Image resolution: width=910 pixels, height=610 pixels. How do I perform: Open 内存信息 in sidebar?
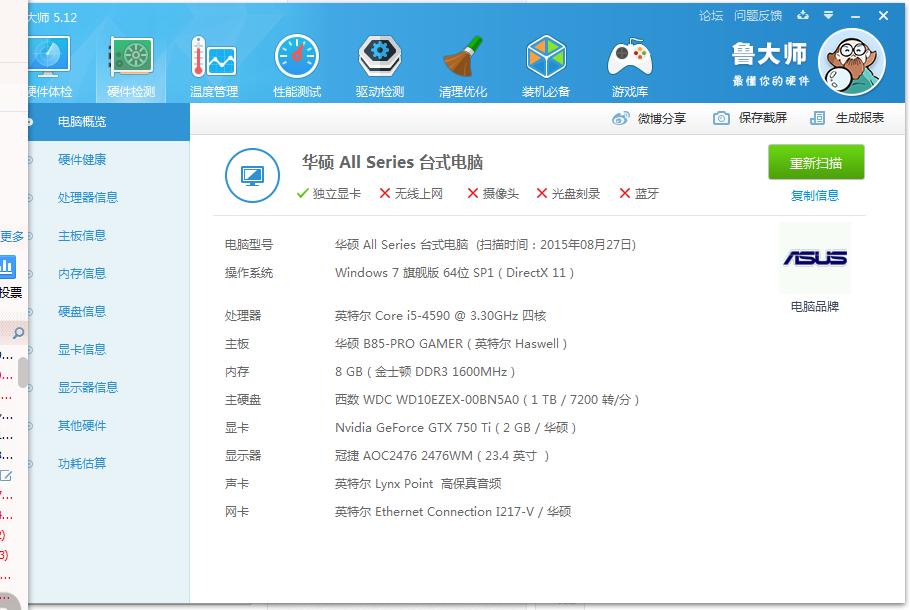tap(82, 273)
